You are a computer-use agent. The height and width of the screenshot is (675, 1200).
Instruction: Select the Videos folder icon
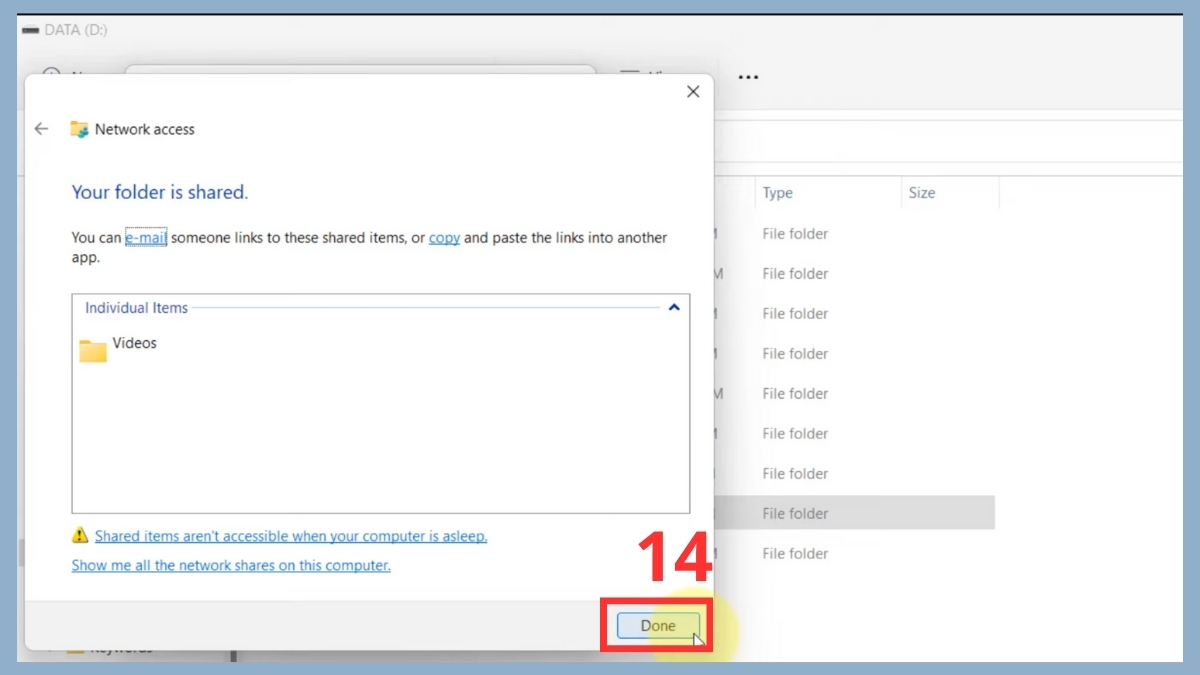(x=93, y=349)
